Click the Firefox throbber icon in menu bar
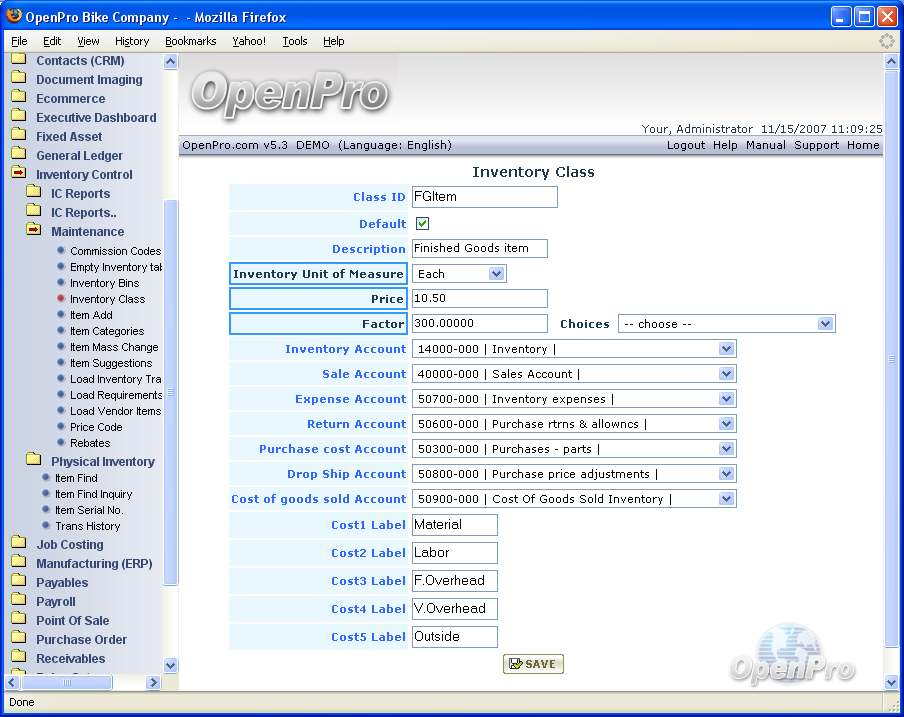Screen dimensions: 904x717 (x=886, y=41)
